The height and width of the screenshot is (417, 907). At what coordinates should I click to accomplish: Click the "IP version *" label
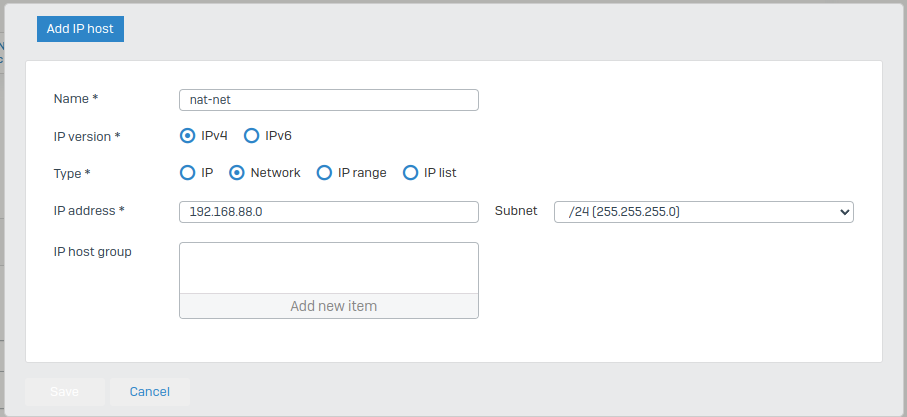point(87,136)
